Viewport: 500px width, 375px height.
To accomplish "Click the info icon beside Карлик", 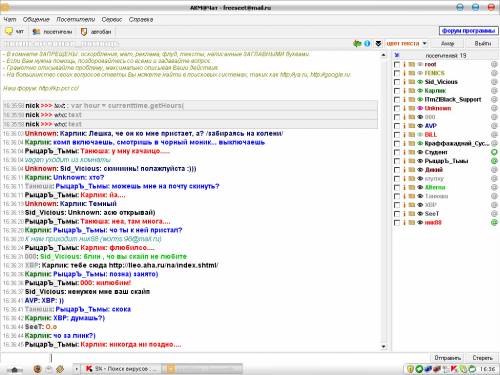I will tap(405, 91).
